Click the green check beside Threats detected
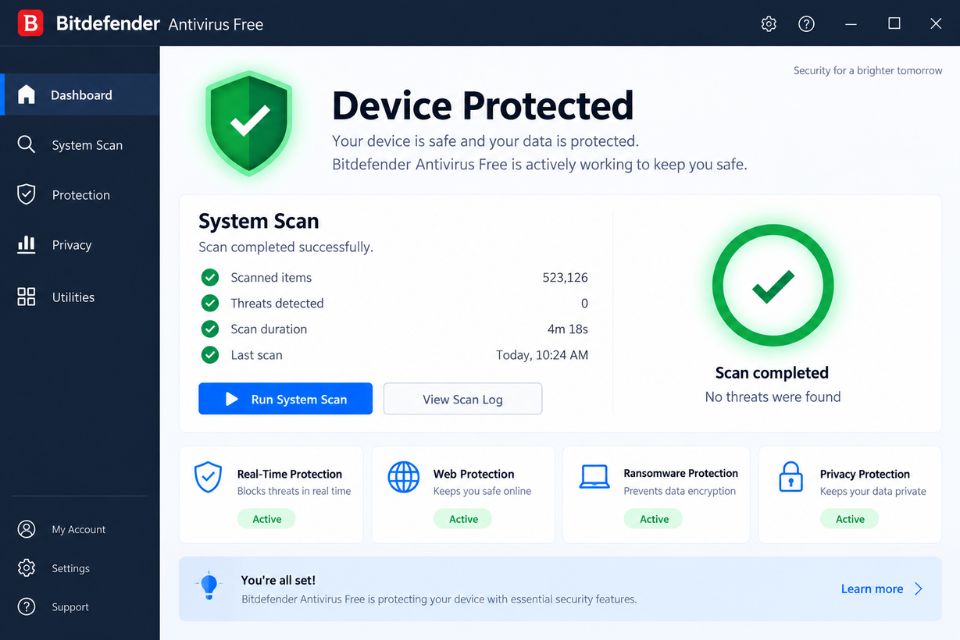 pyautogui.click(x=210, y=303)
